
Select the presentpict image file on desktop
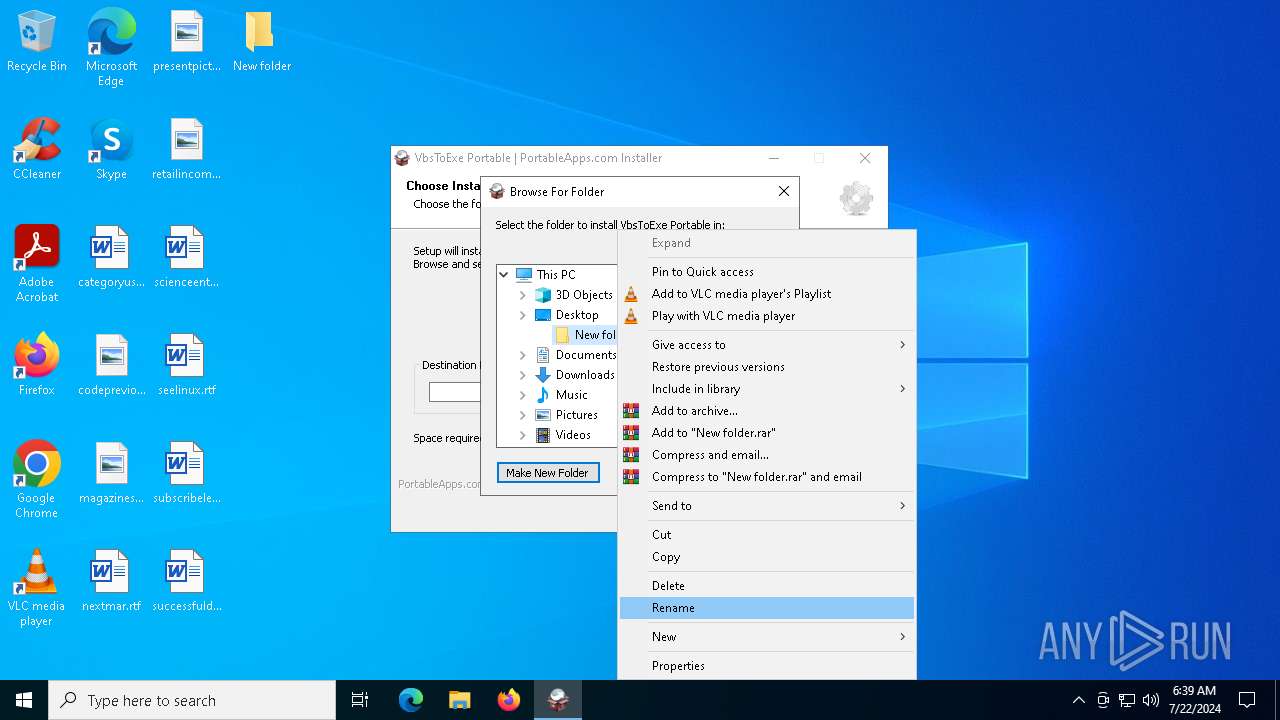click(186, 42)
